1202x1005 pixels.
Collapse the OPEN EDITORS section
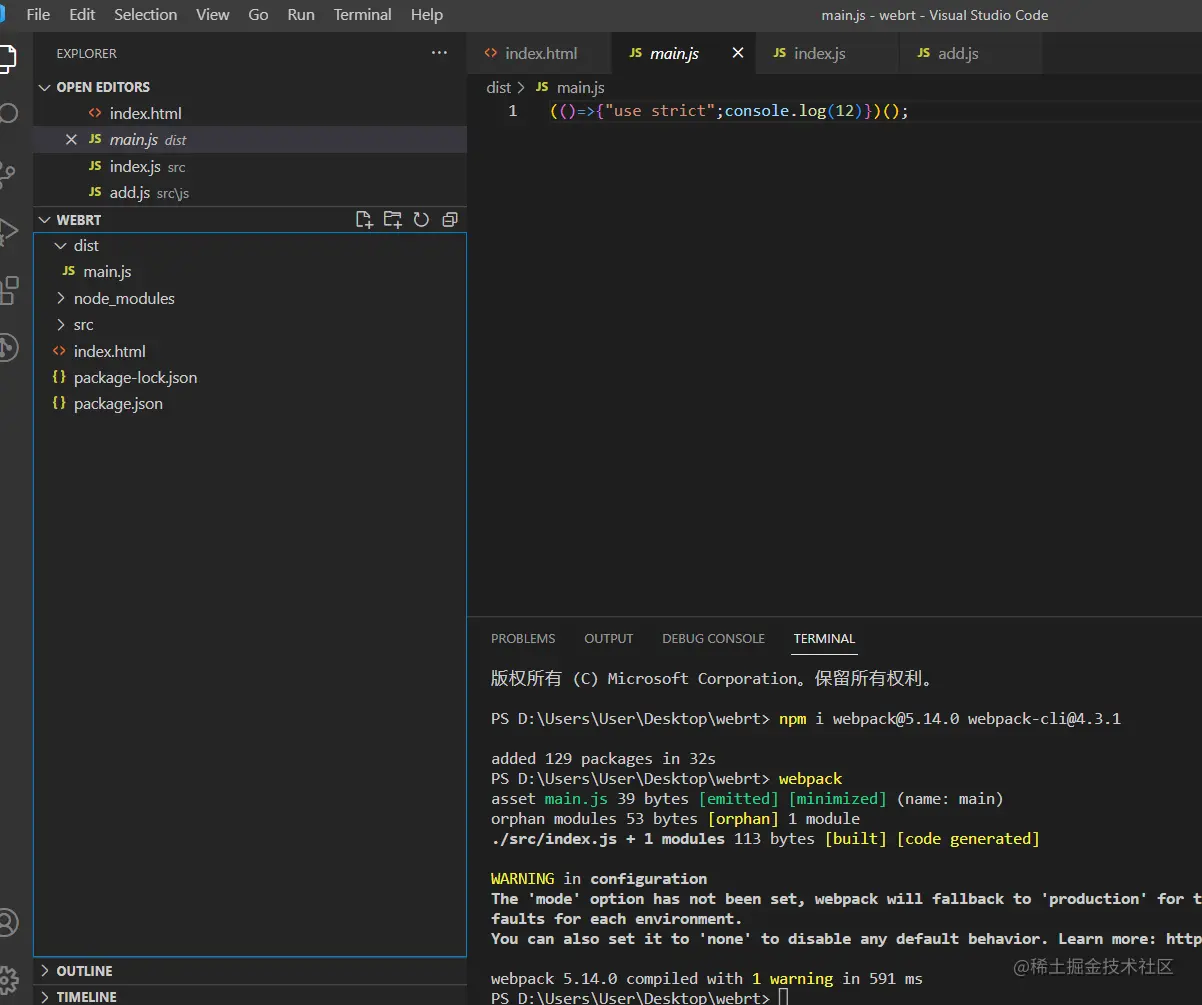click(102, 87)
